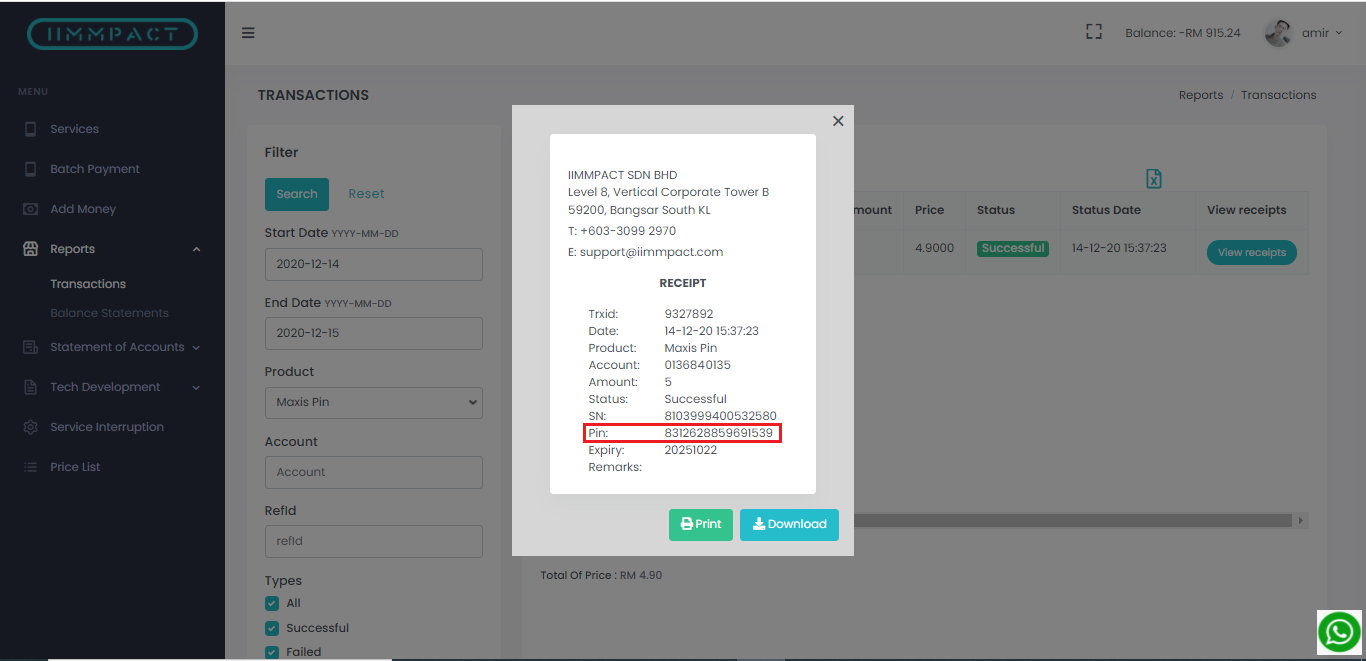The image size is (1366, 661).
Task: Toggle the hamburger sidebar menu
Action: click(248, 33)
